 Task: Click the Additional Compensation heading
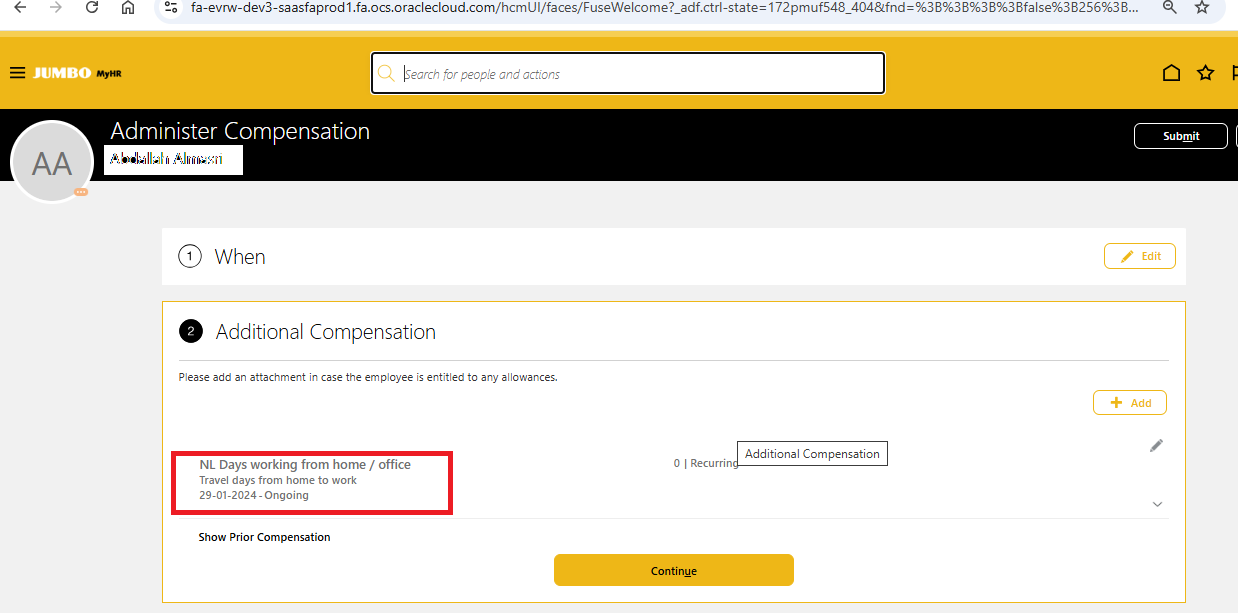tap(326, 332)
